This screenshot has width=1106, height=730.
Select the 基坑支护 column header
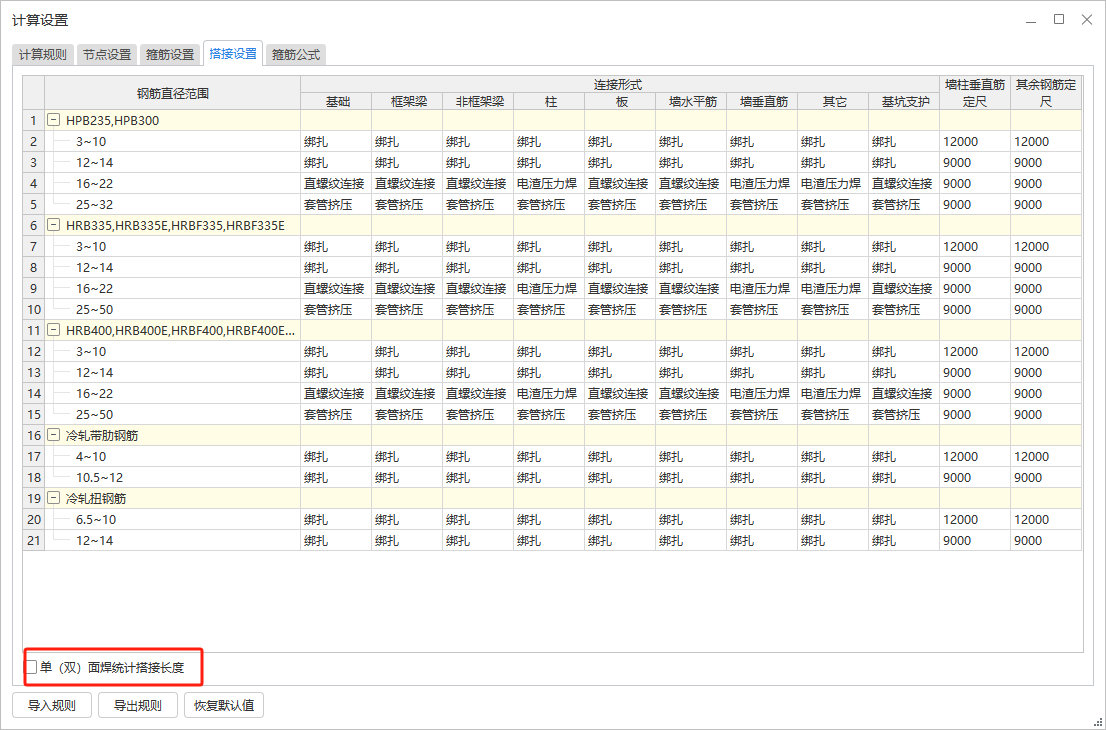pyautogui.click(x=904, y=102)
